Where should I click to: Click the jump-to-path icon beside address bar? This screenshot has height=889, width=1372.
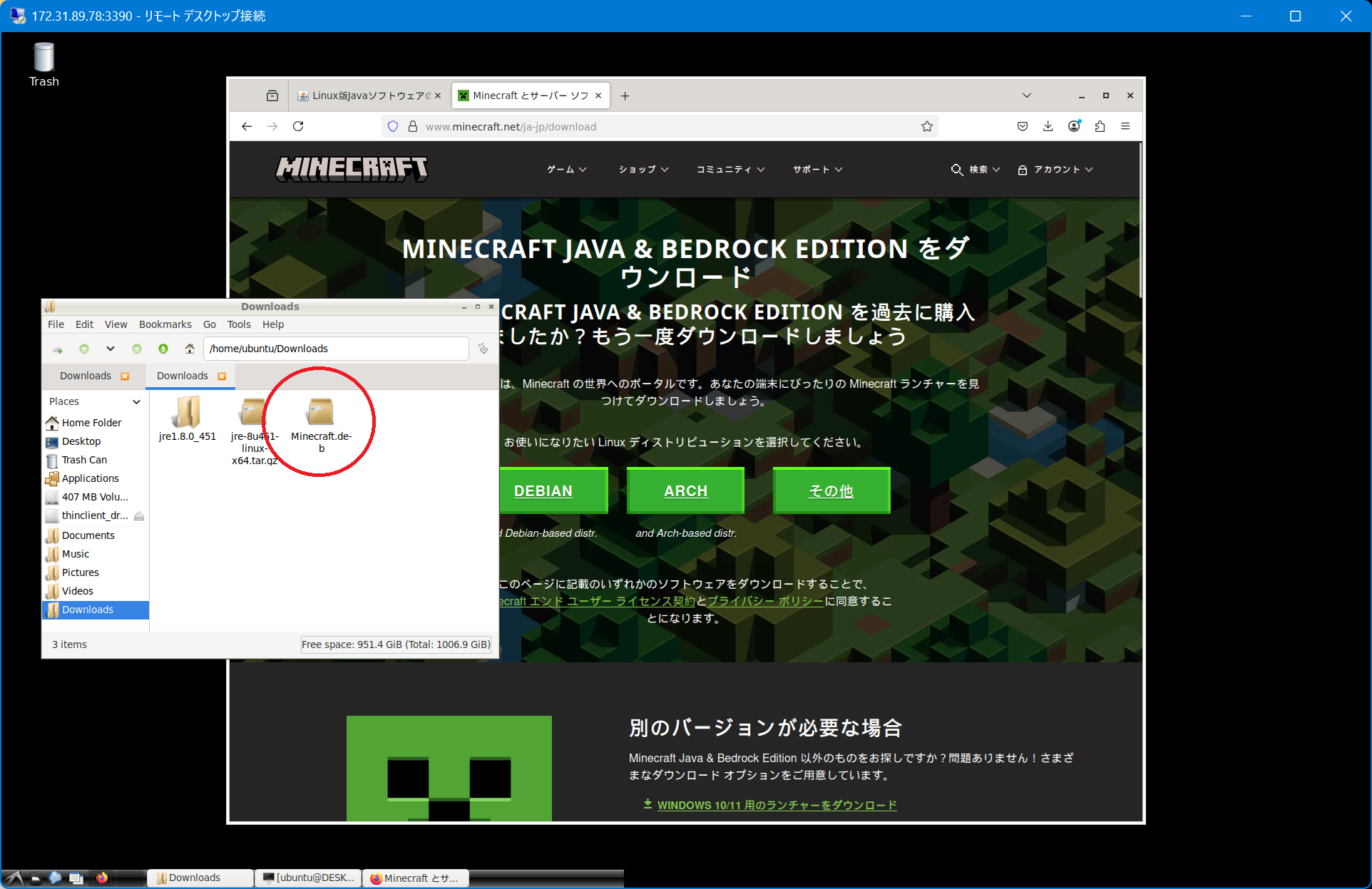483,349
